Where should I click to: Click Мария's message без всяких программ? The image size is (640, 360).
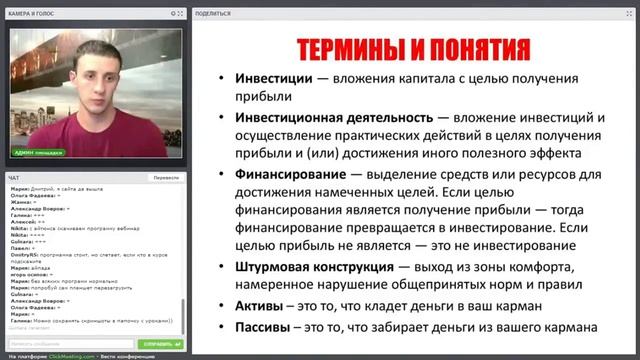coord(64,281)
